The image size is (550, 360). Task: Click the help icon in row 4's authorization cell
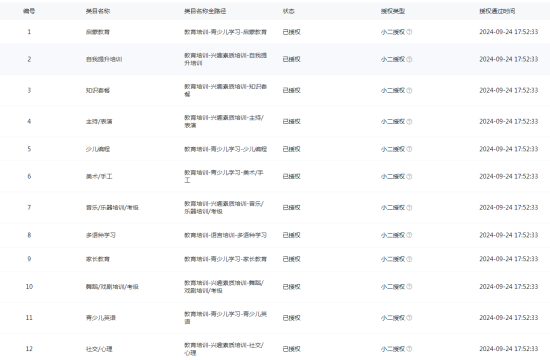tap(409, 122)
